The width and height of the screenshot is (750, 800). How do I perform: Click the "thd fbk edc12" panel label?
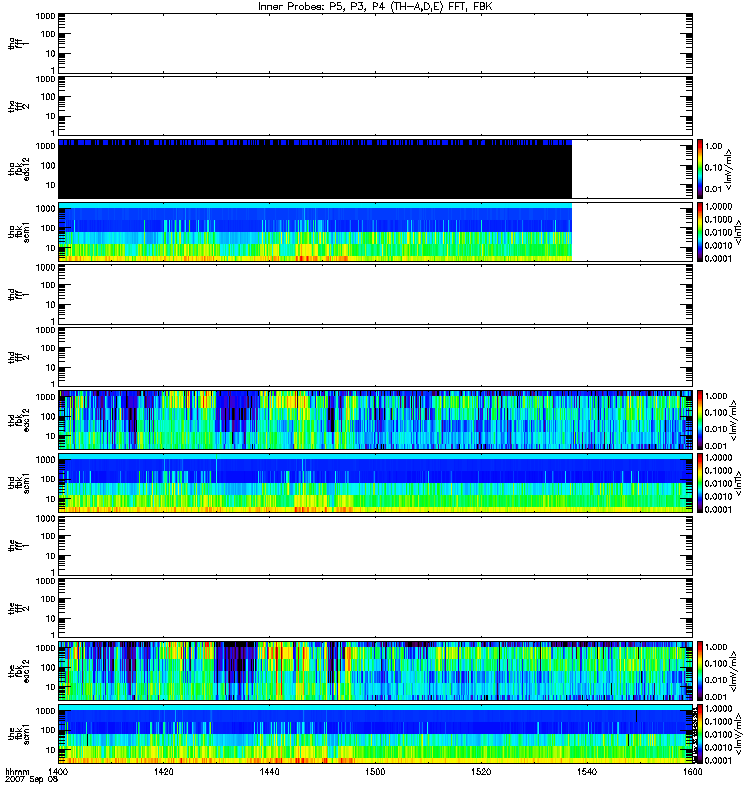(x=19, y=420)
